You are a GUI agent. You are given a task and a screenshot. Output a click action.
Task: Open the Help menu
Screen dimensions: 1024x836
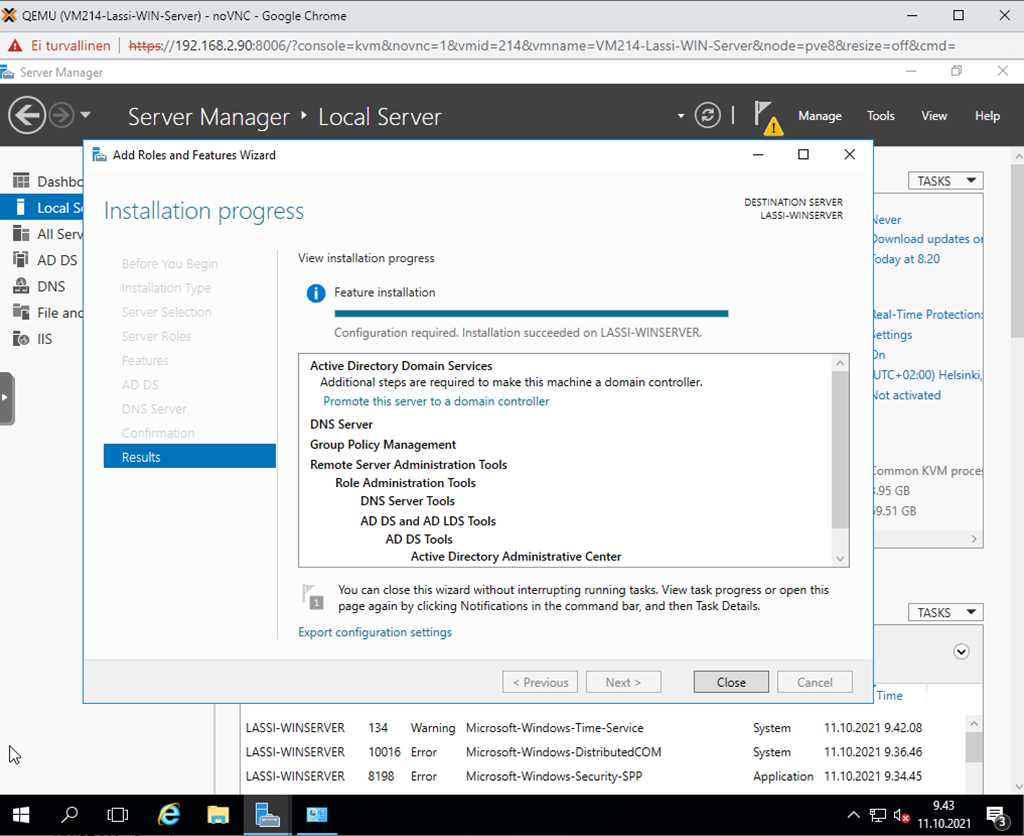987,116
